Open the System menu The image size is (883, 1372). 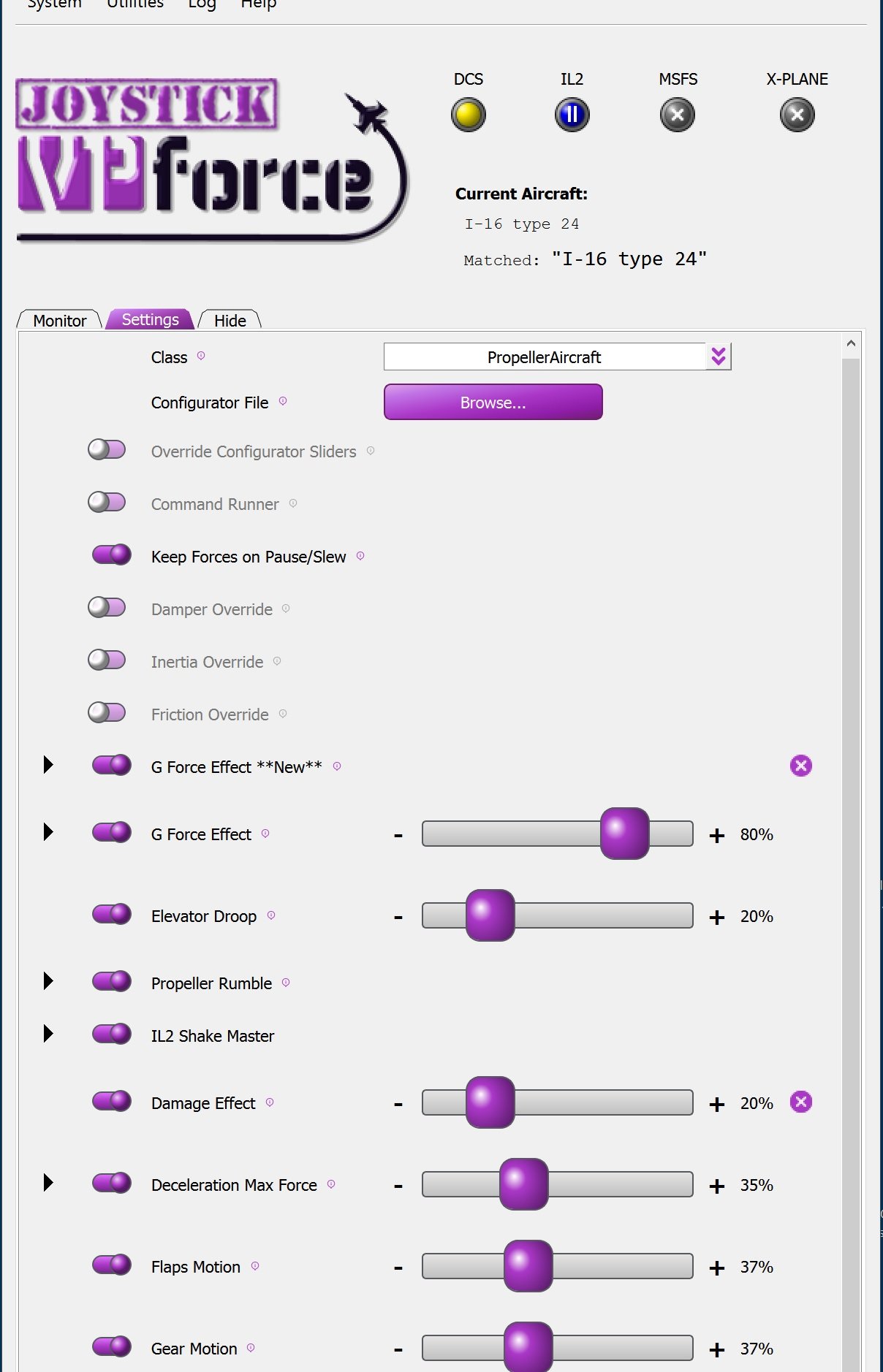(54, 4)
